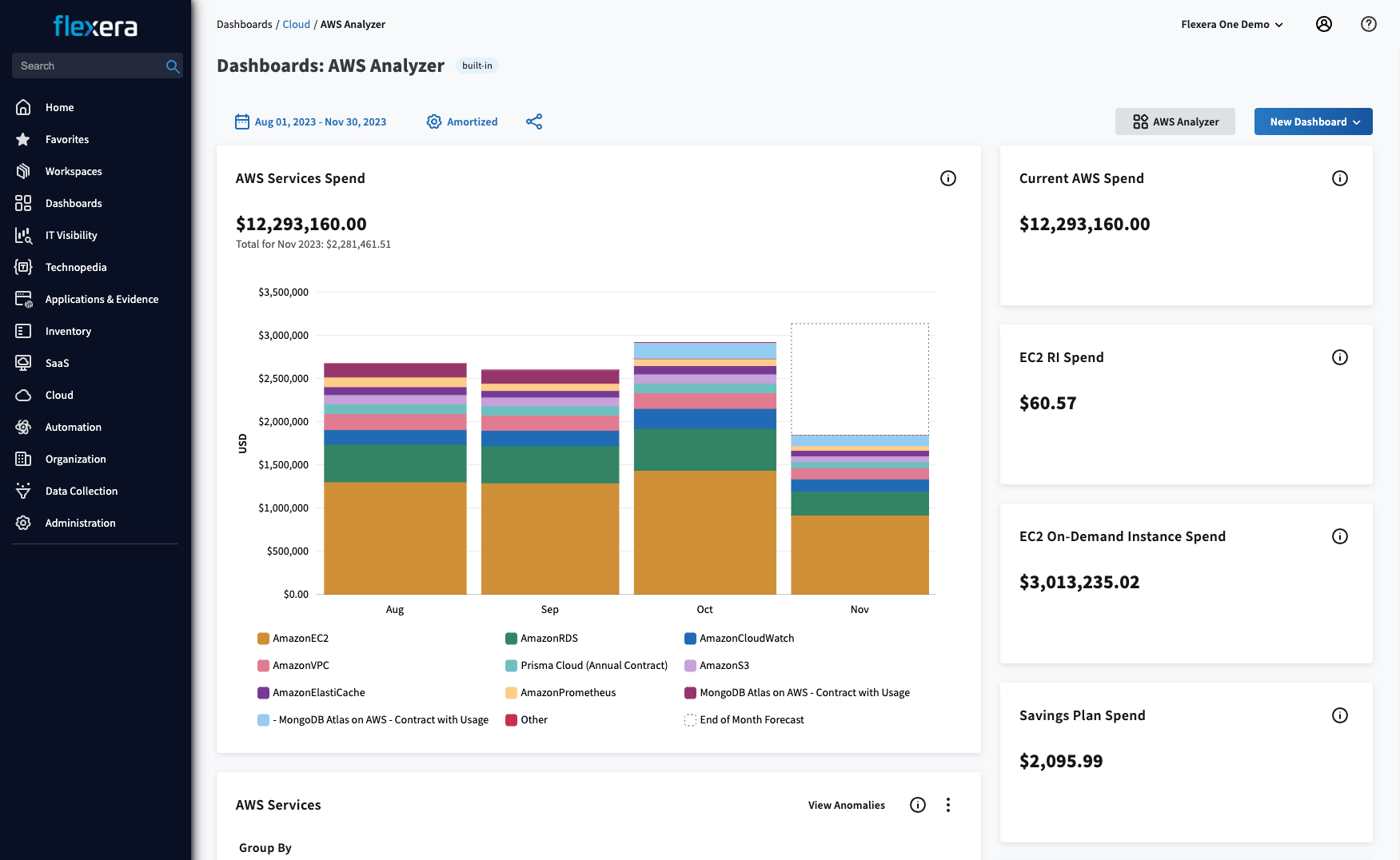This screenshot has width=1400, height=860.
Task: Open the Flexera One Demo account dropdown
Action: point(1231,24)
